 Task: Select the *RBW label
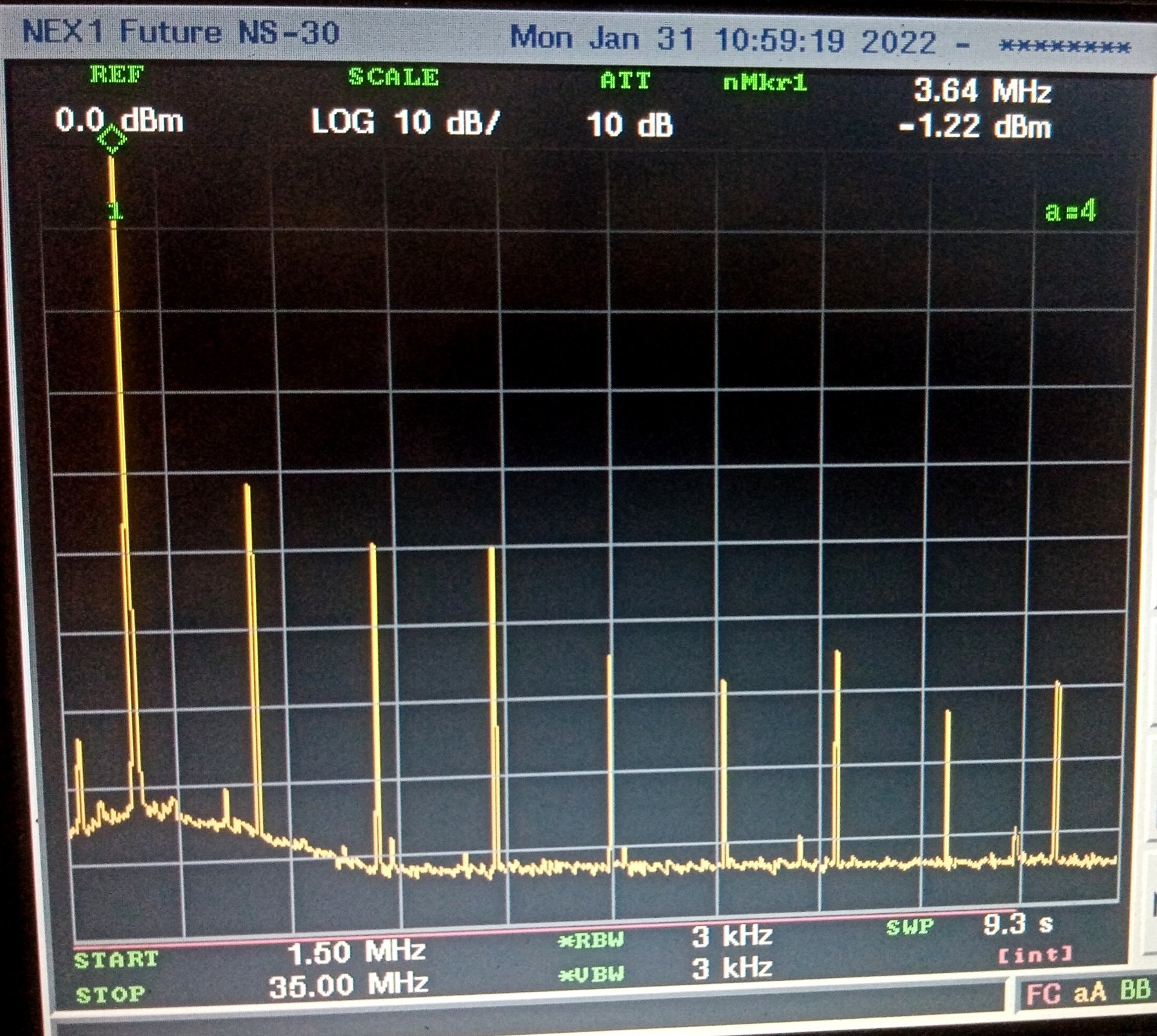(x=591, y=941)
